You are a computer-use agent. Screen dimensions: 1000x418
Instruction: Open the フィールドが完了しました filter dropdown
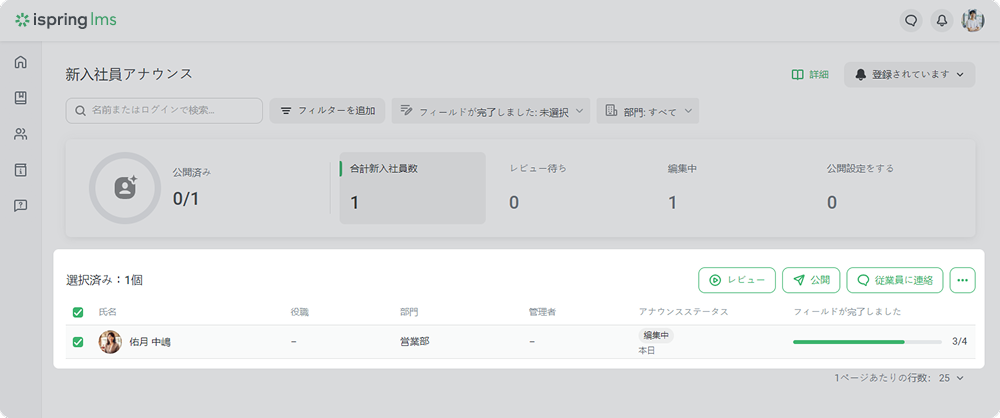click(490, 111)
